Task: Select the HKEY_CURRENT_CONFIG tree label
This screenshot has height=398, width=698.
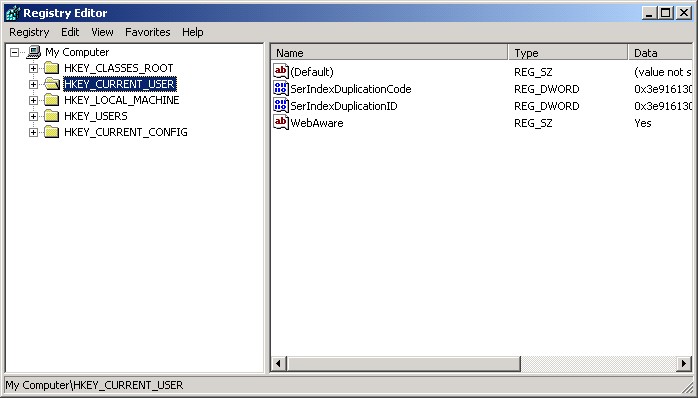Action: tap(126, 132)
